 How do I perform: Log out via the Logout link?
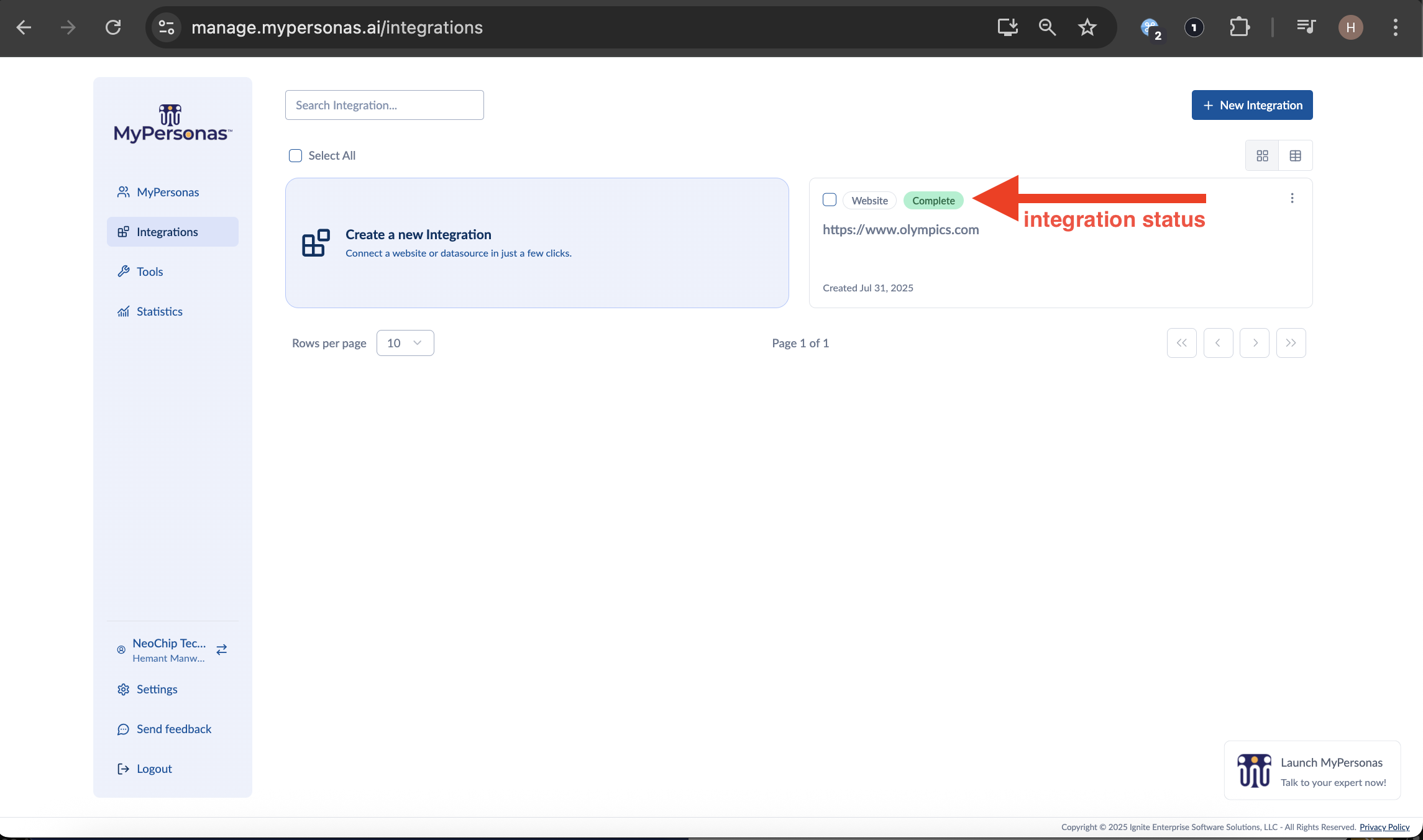pos(173,769)
